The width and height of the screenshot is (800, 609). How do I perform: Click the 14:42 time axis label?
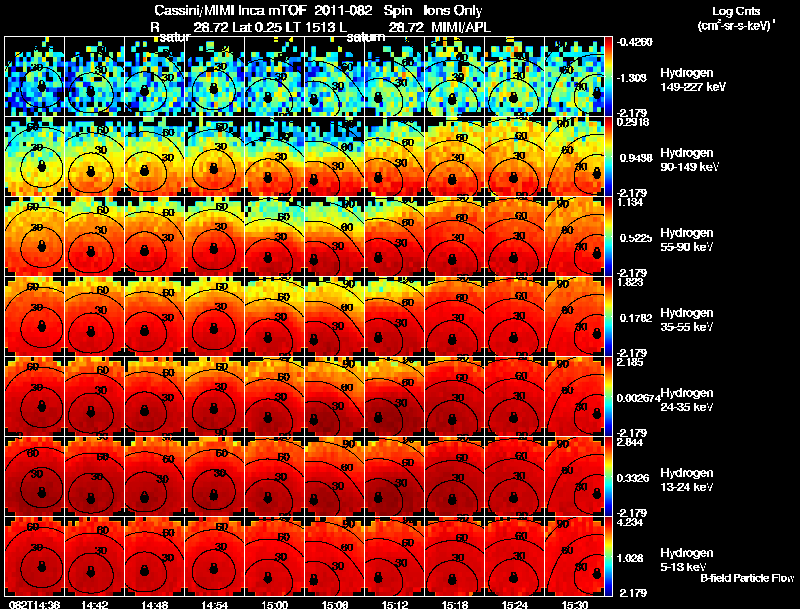(94, 604)
